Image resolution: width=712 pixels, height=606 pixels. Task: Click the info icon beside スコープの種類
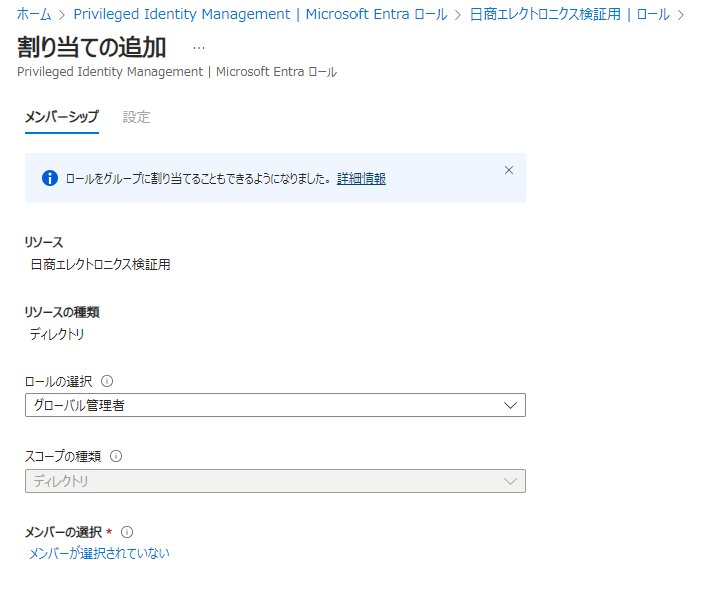[x=116, y=456]
